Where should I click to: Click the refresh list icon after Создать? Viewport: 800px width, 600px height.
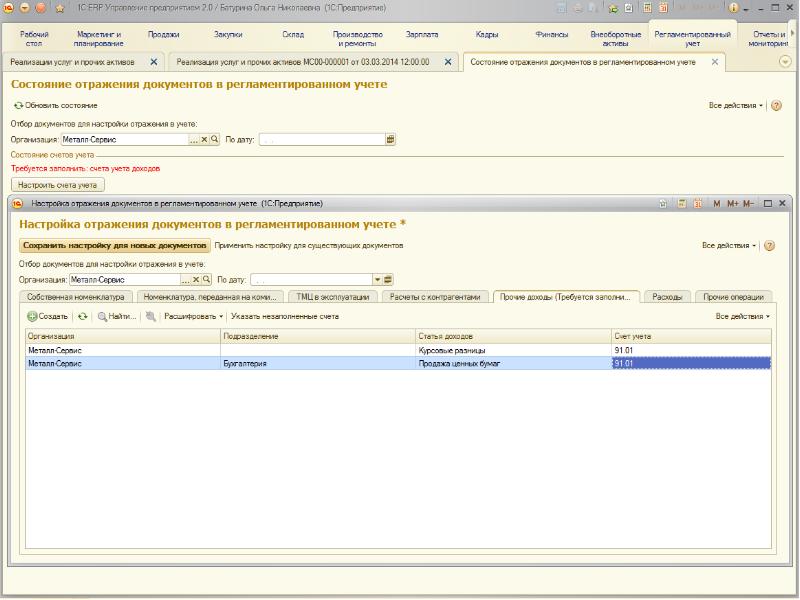[83, 316]
